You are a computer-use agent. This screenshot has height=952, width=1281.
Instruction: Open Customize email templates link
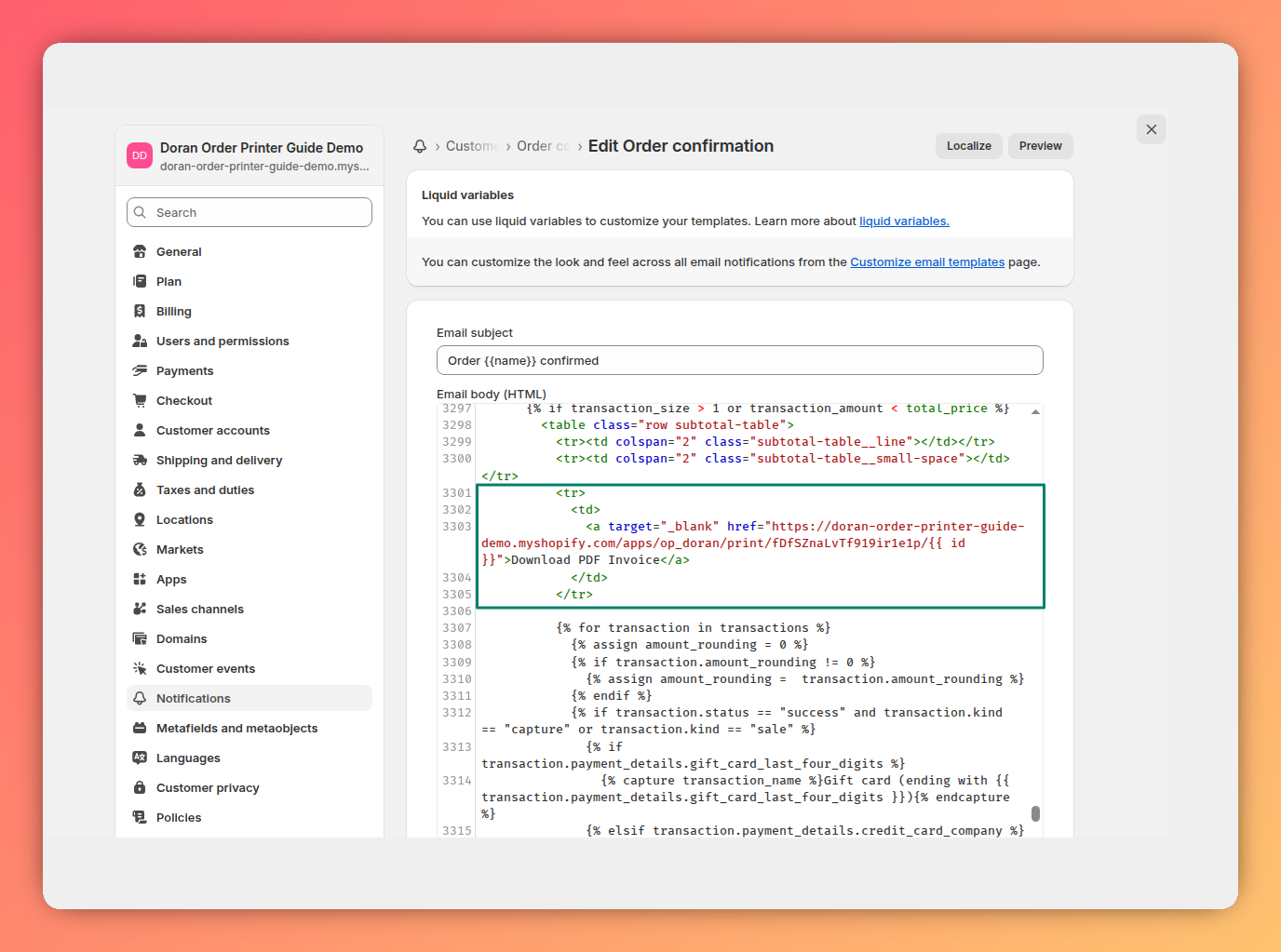click(927, 262)
